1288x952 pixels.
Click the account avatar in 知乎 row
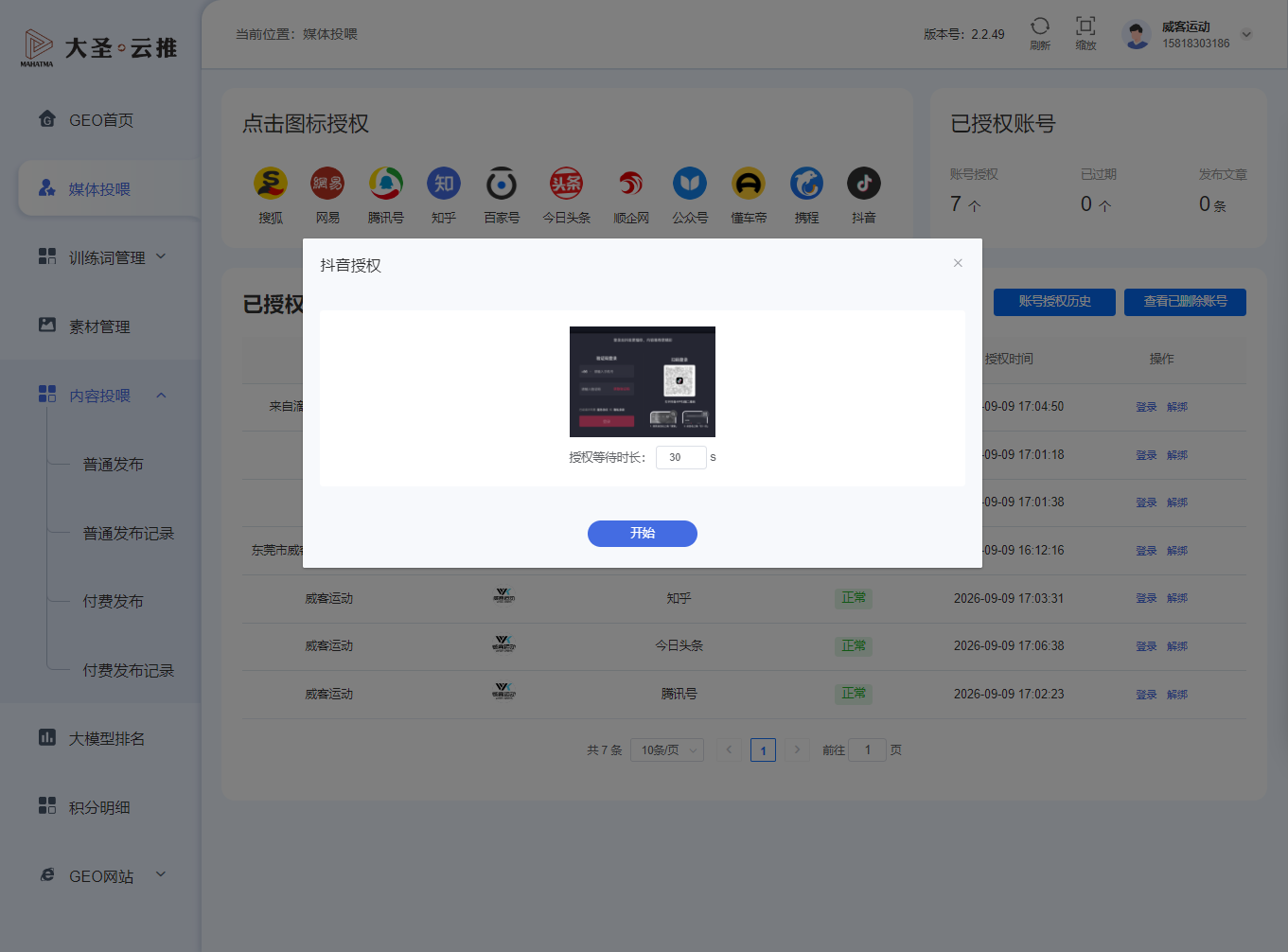[x=503, y=596]
